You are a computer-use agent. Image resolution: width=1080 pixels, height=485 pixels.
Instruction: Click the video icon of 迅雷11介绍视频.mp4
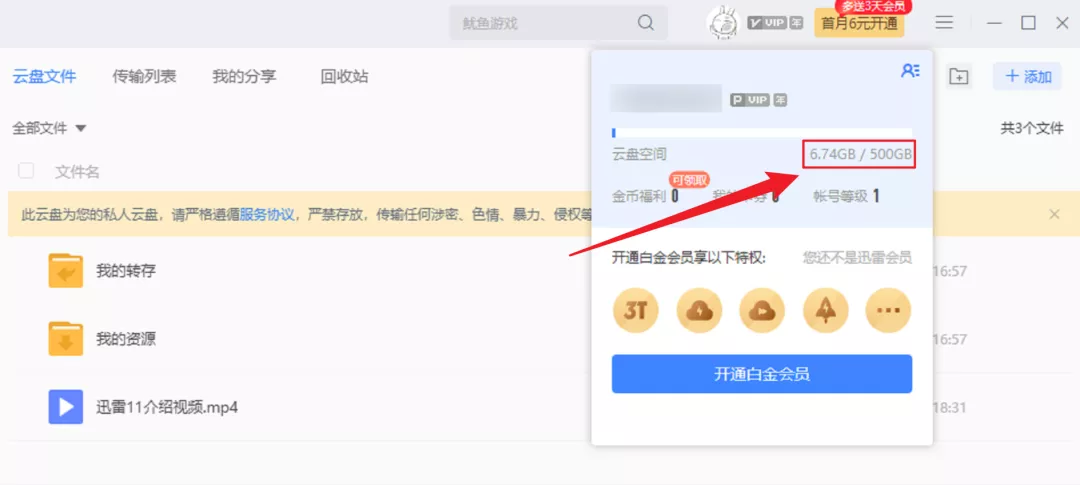pos(65,406)
